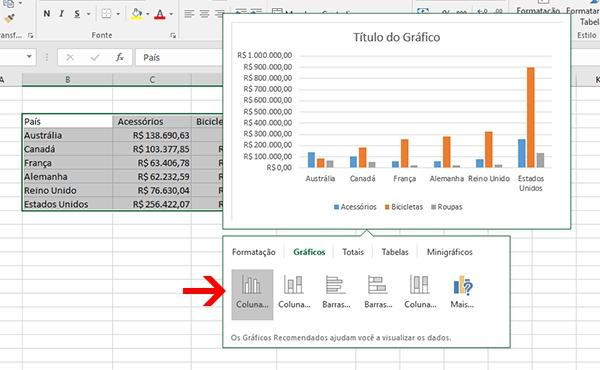This screenshot has width=600, height=370.
Task: Switch to Formatação tab in Quick Analysis
Action: 253,252
